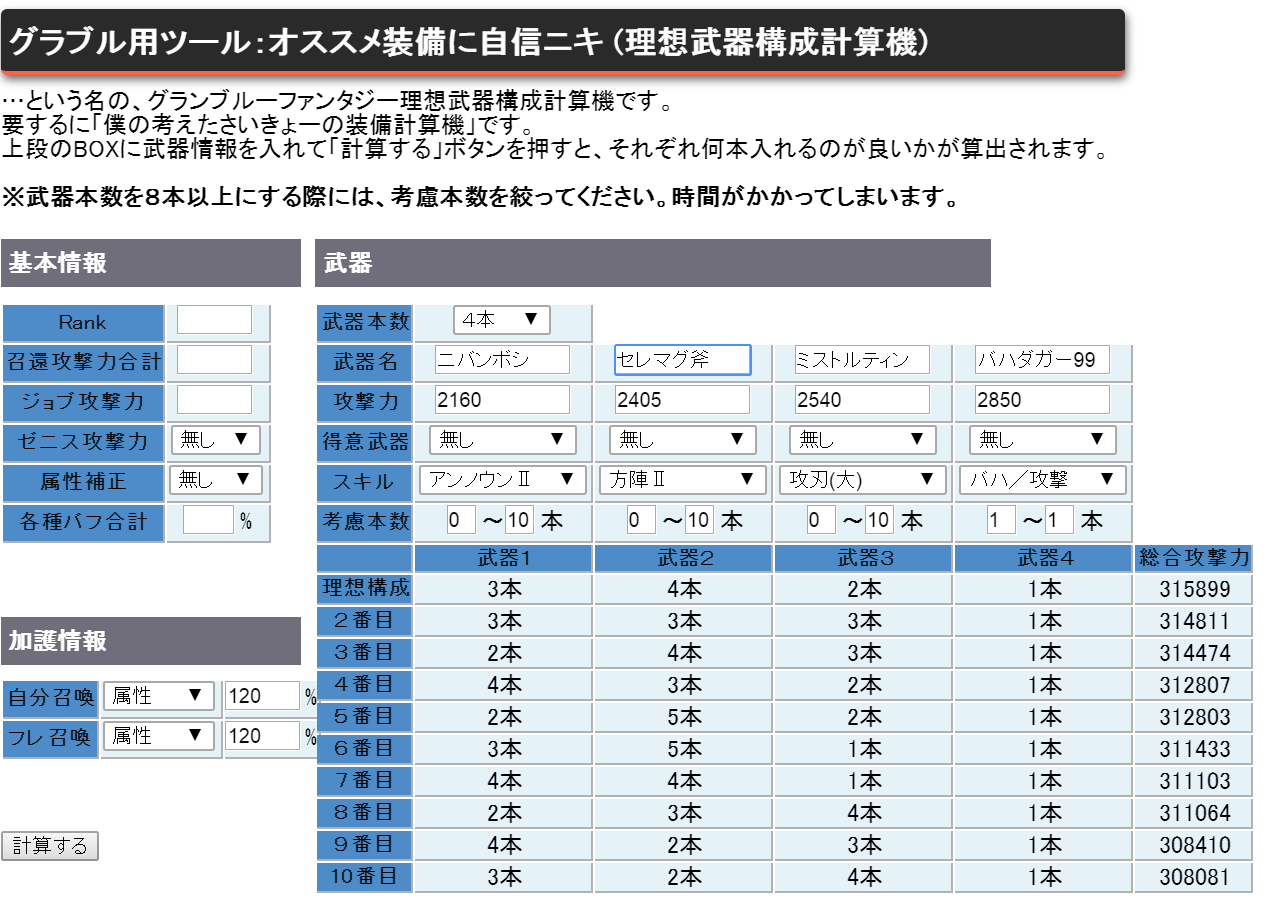Click the 5番目 row label

click(x=365, y=716)
